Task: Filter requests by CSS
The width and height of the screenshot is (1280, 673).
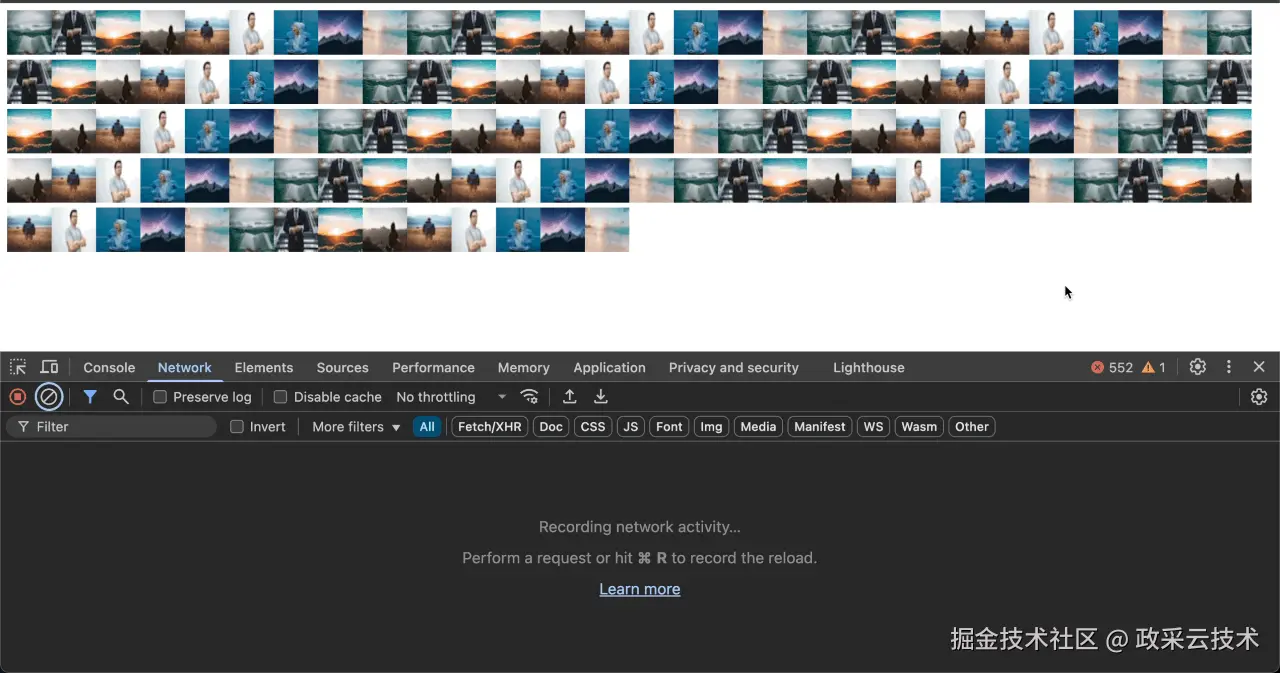Action: 593,427
